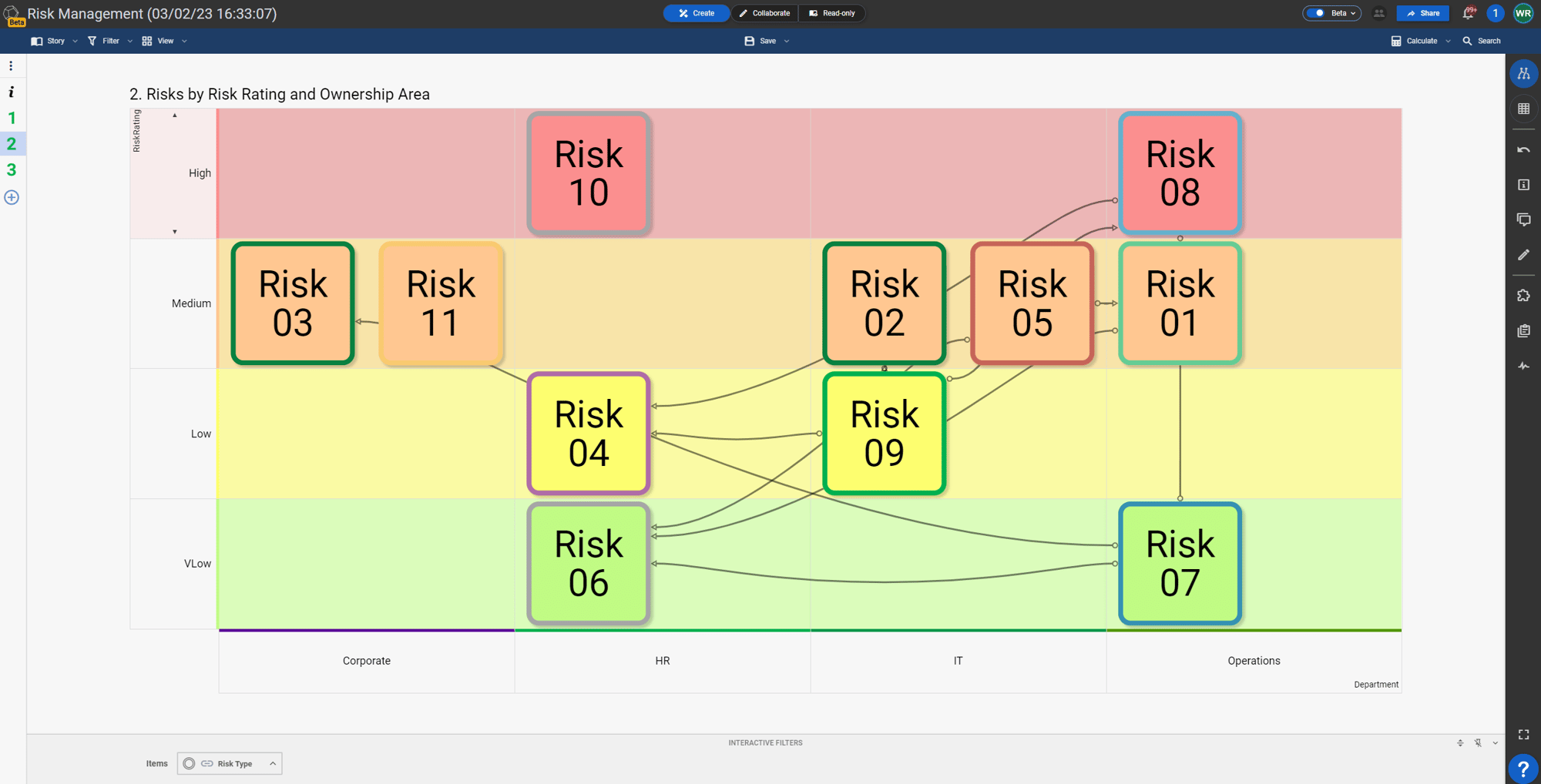Expand the Filter menu dropdown
The image size is (1541, 784).
(x=129, y=41)
